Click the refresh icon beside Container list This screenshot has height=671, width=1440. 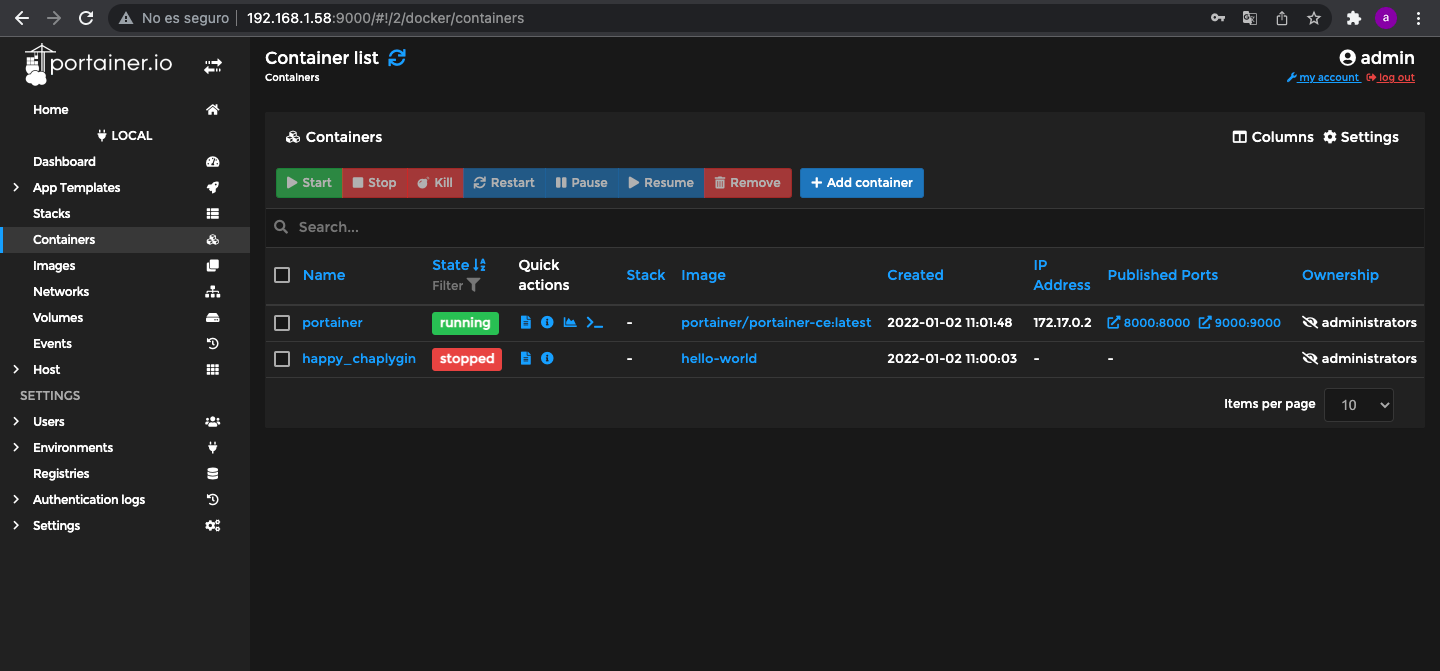(397, 58)
